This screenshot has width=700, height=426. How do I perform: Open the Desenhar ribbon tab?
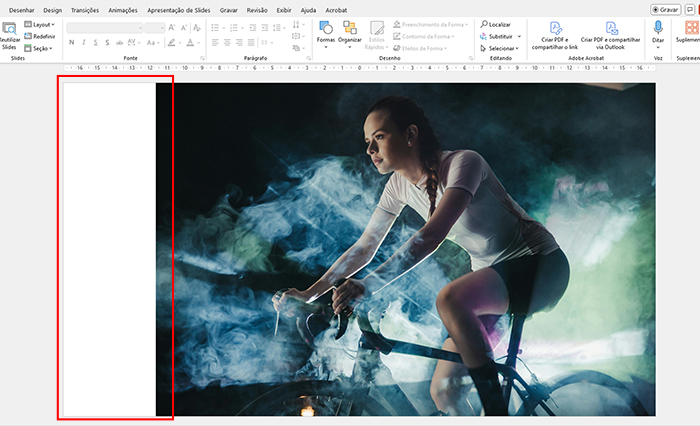21,10
